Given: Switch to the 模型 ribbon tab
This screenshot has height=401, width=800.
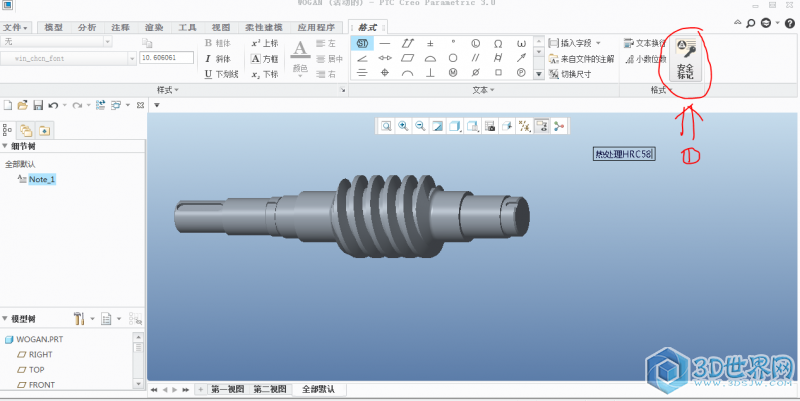Looking at the screenshot, I should (x=53, y=27).
